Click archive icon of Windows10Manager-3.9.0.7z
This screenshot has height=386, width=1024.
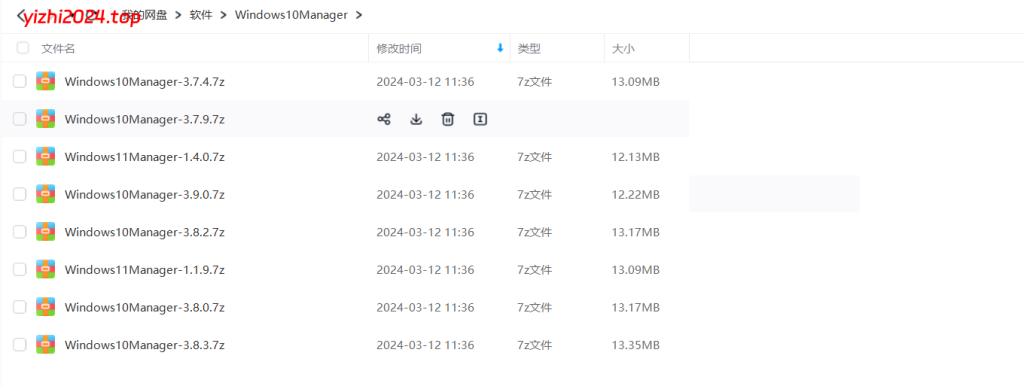pos(46,194)
